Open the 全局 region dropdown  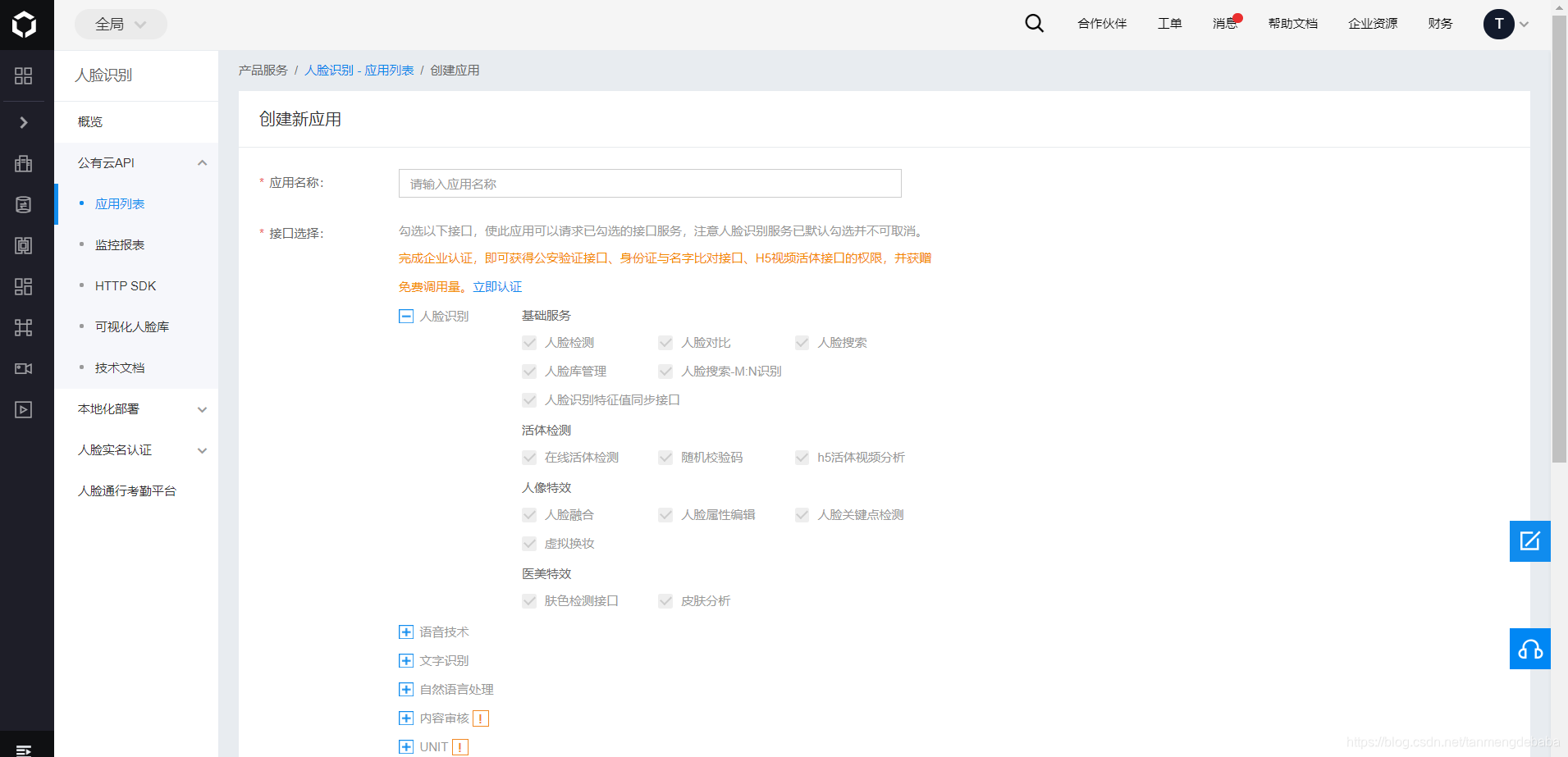point(121,24)
